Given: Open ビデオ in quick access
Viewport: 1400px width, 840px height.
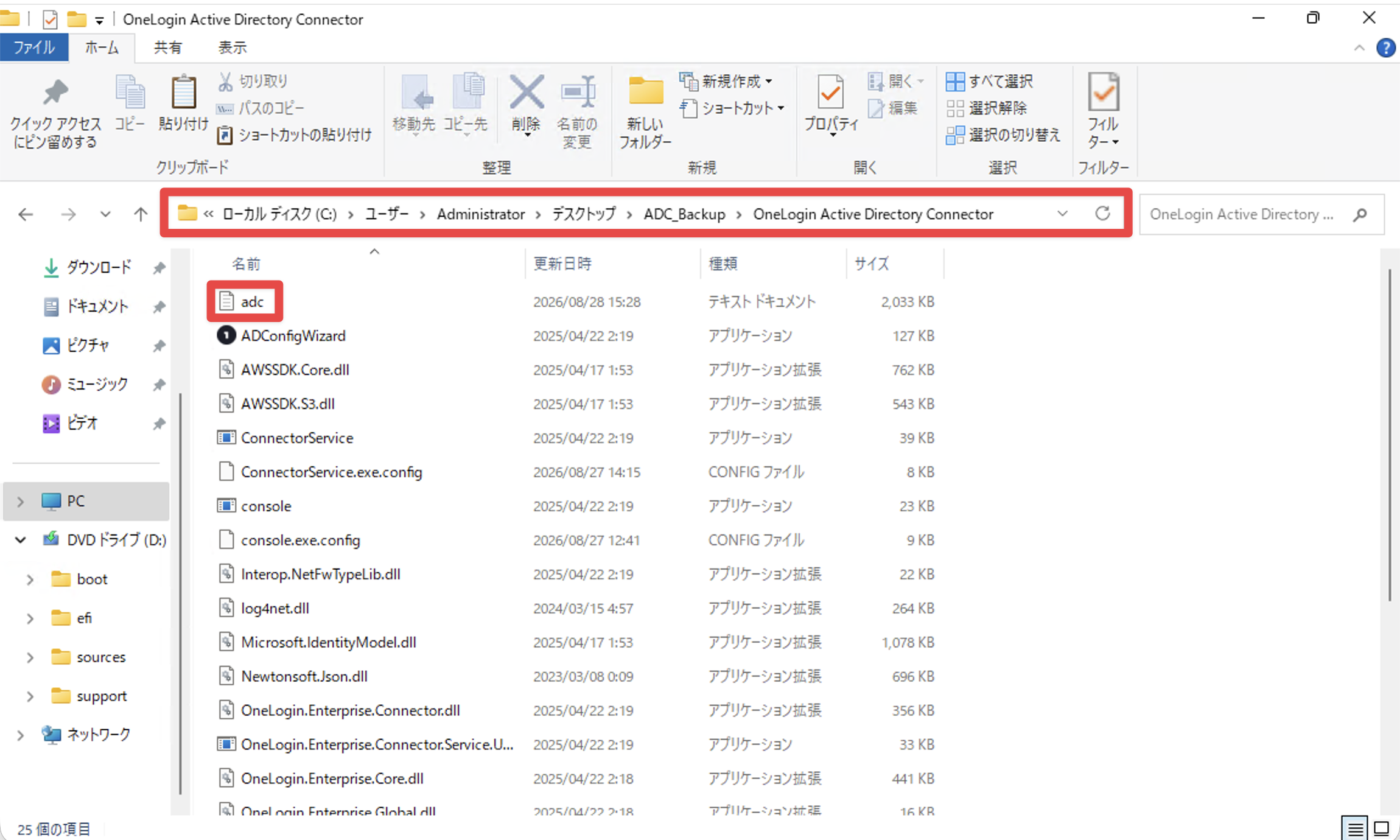Looking at the screenshot, I should (x=82, y=423).
